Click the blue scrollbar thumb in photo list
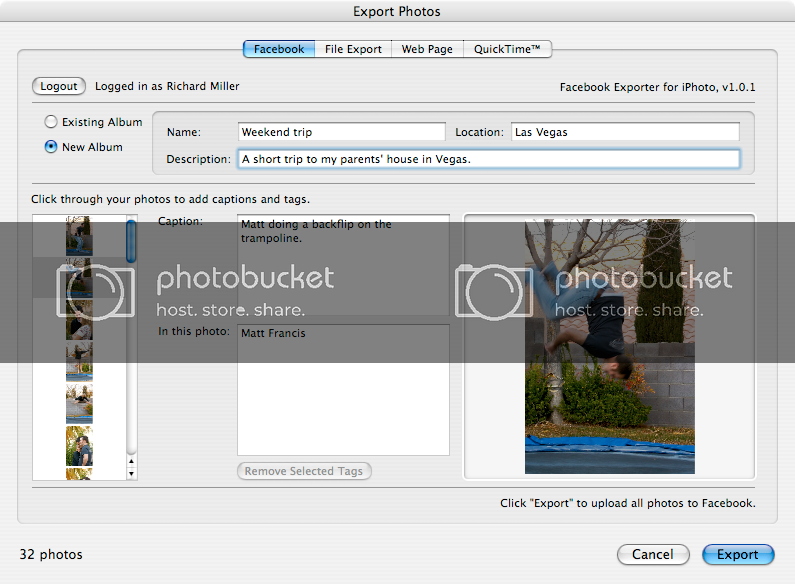795x584 pixels. [x=131, y=240]
